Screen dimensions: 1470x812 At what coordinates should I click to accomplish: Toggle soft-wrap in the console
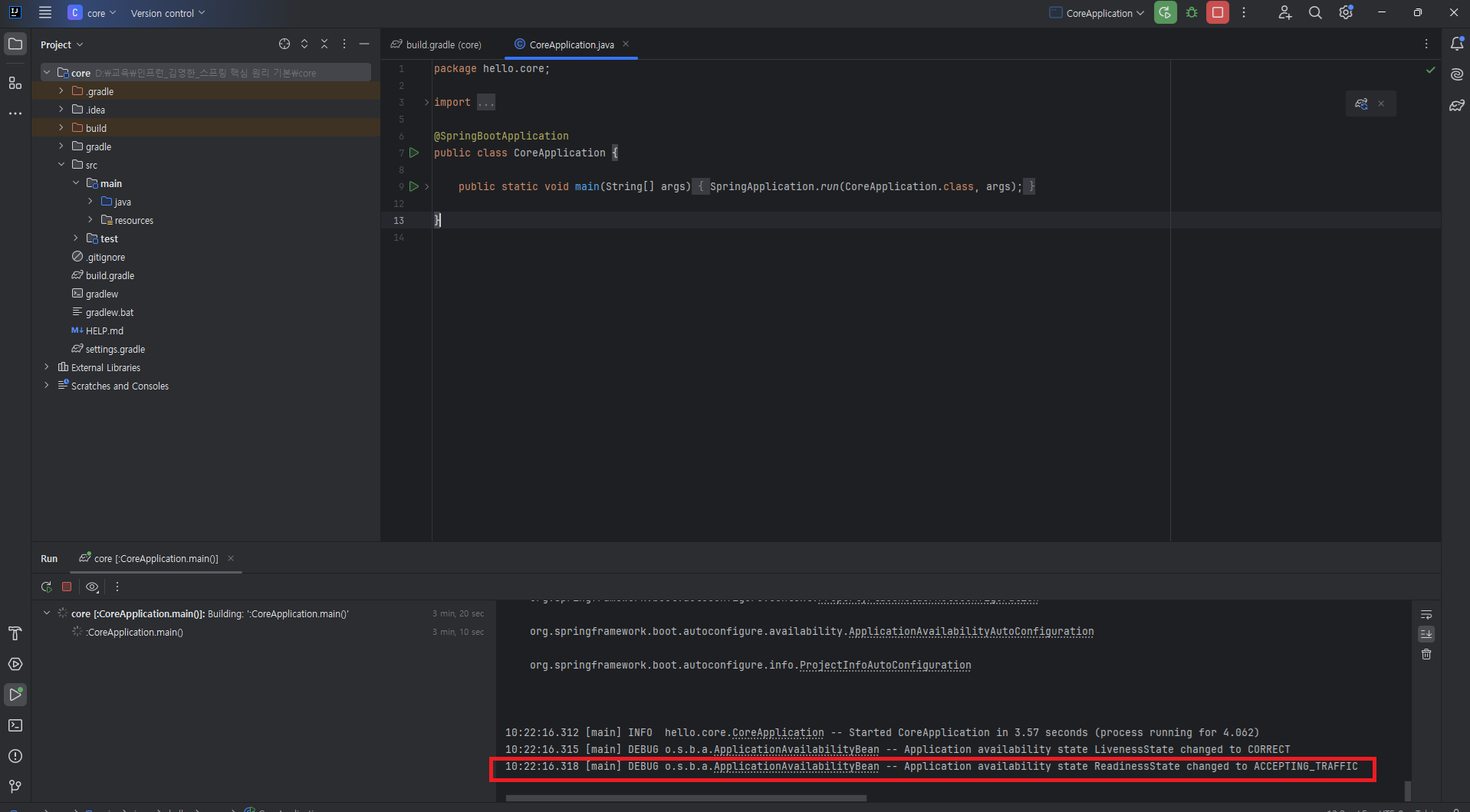pyautogui.click(x=1426, y=614)
